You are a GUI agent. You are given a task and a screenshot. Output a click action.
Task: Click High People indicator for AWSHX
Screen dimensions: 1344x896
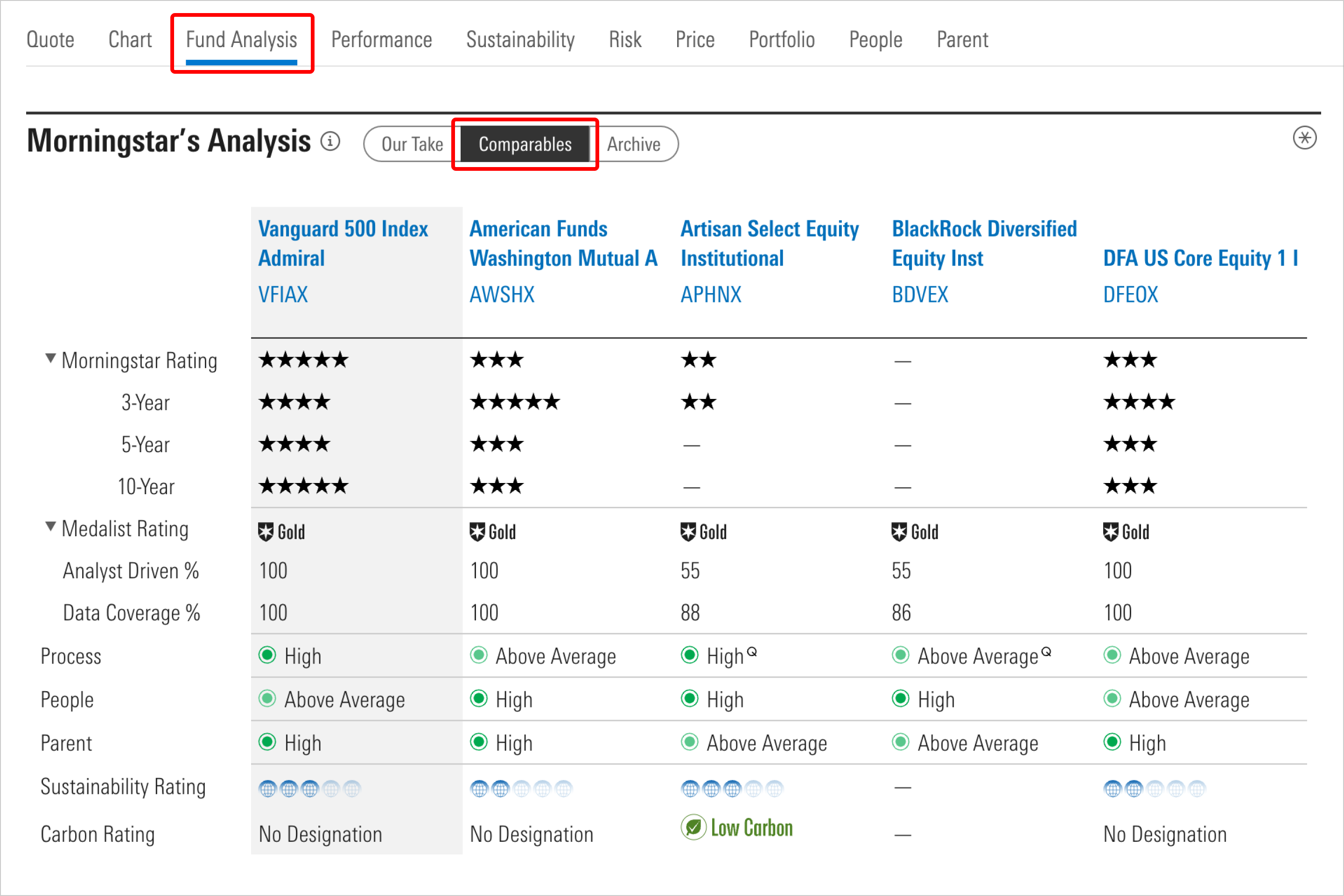[478, 698]
